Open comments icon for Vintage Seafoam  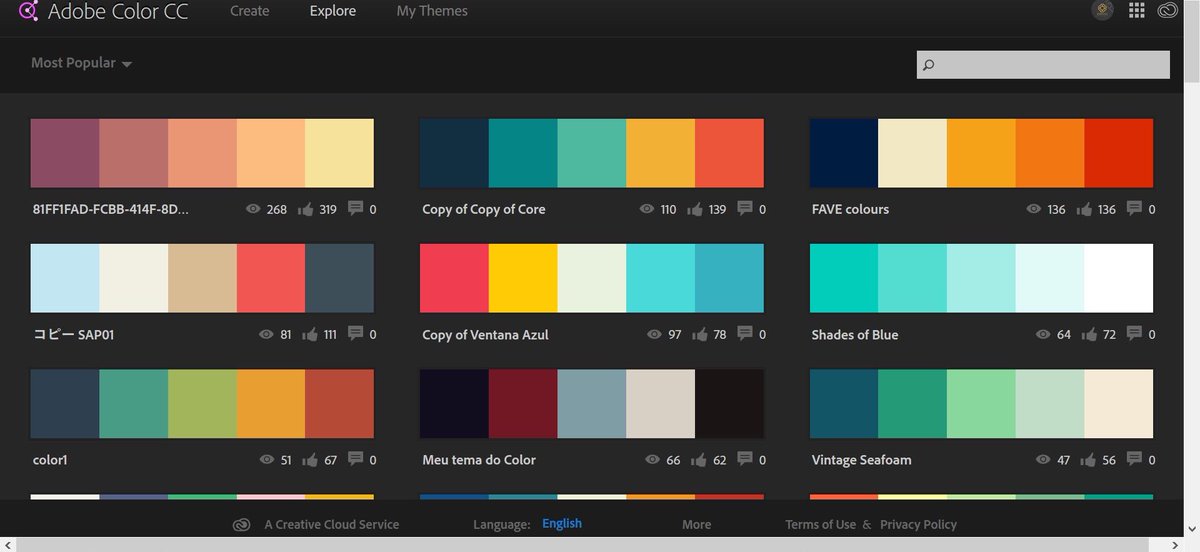[1135, 458]
